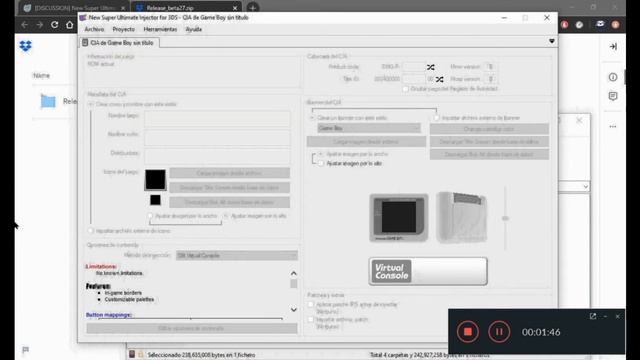Image resolution: width=640 pixels, height=360 pixels.
Task: Select 'Importar archivo externo de banner'
Action: coord(437,118)
